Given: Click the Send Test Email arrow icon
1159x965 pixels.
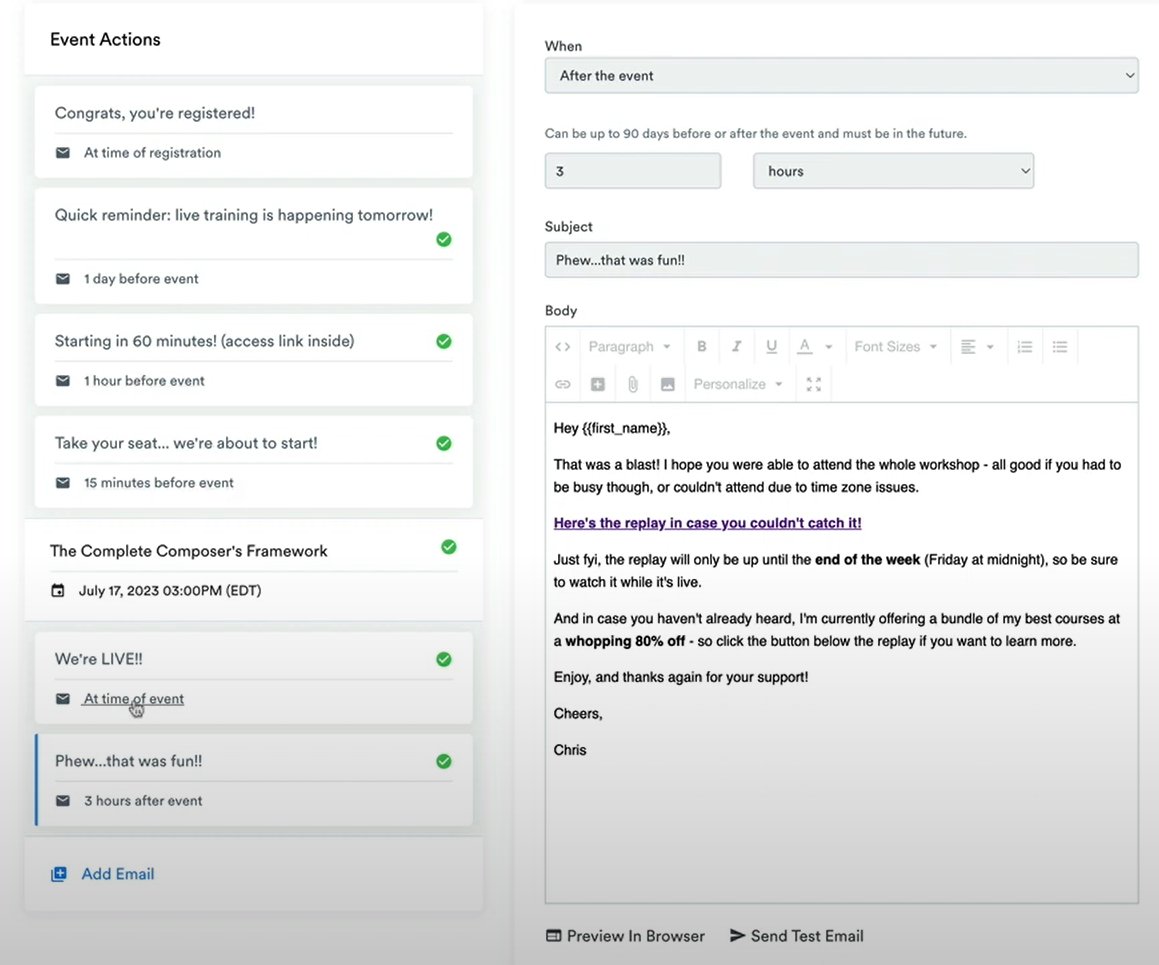Looking at the screenshot, I should coord(737,935).
